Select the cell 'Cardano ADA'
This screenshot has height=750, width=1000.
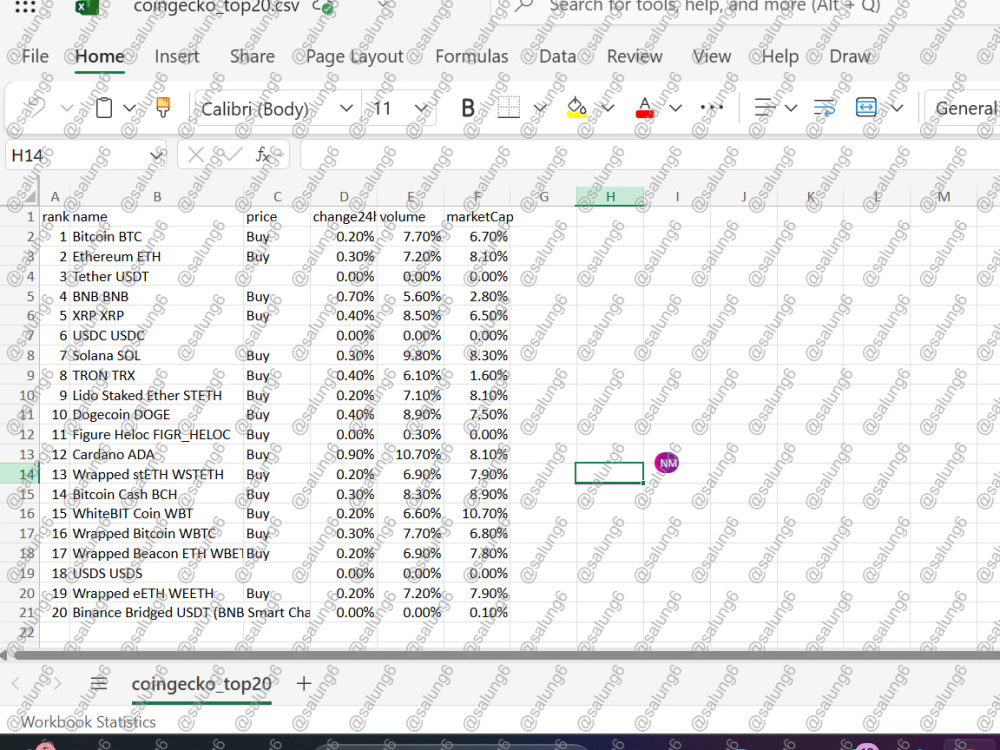pyautogui.click(x=157, y=454)
